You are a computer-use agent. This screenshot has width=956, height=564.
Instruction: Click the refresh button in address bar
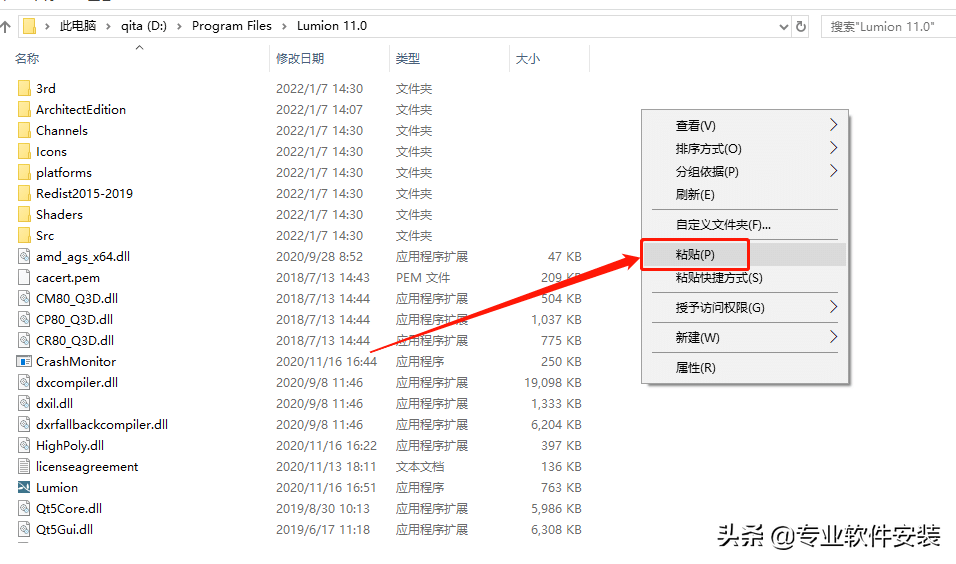click(801, 26)
